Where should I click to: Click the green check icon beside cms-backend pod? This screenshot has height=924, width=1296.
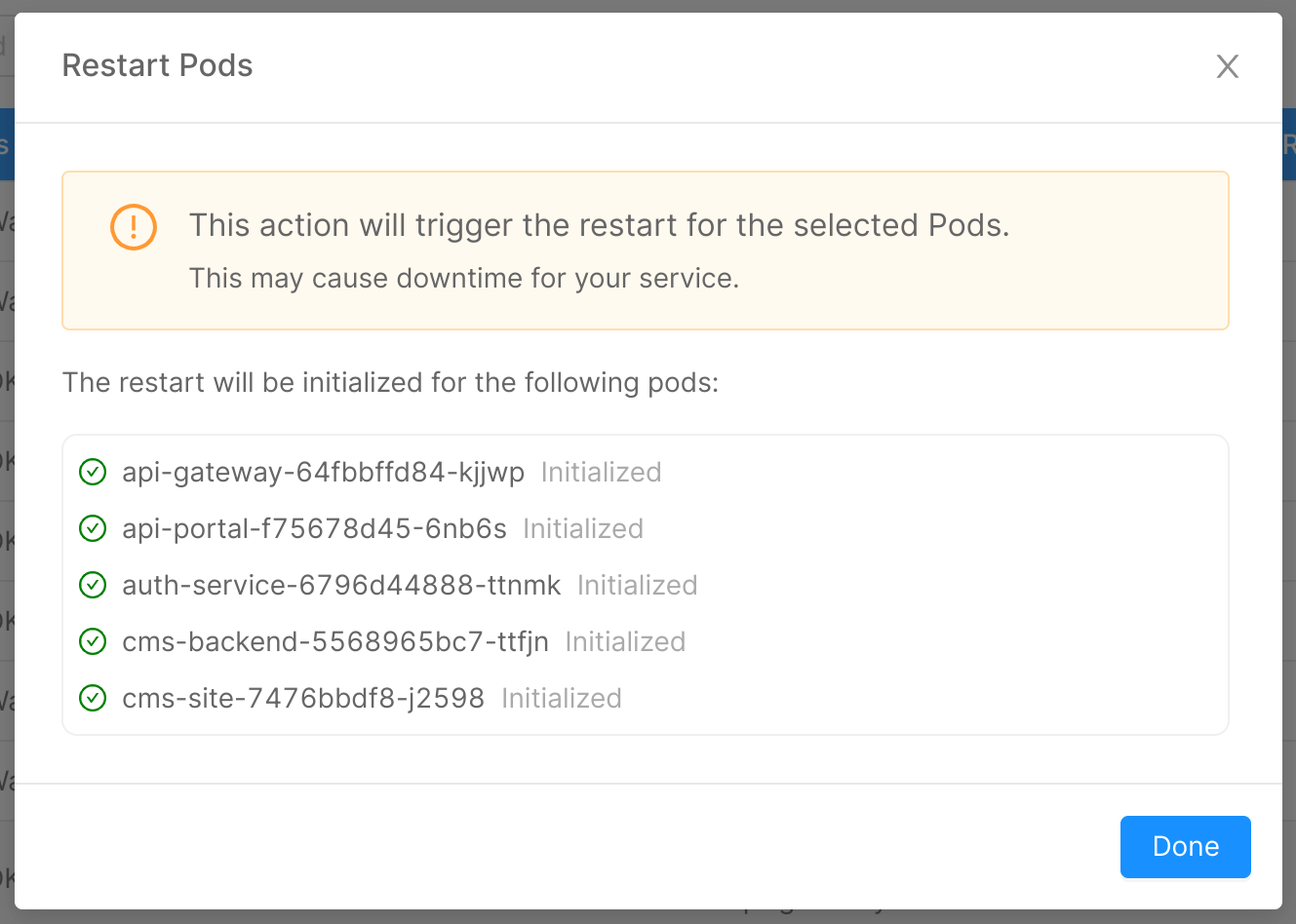(92, 641)
